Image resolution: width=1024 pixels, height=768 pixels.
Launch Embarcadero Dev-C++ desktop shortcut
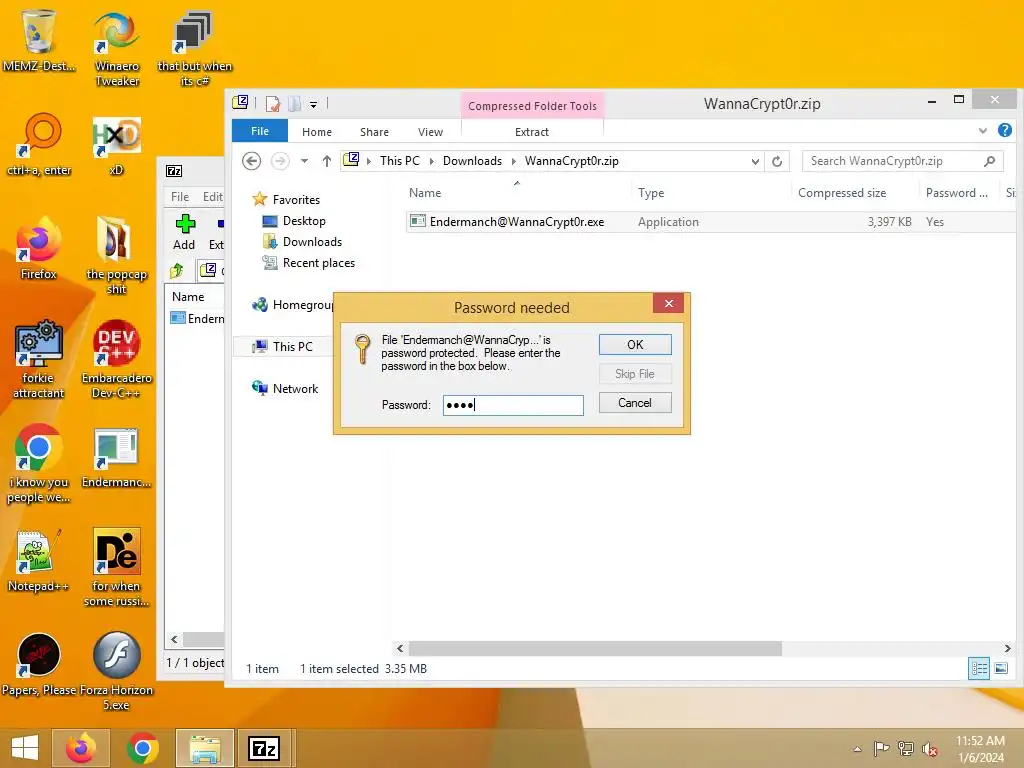[x=116, y=359]
